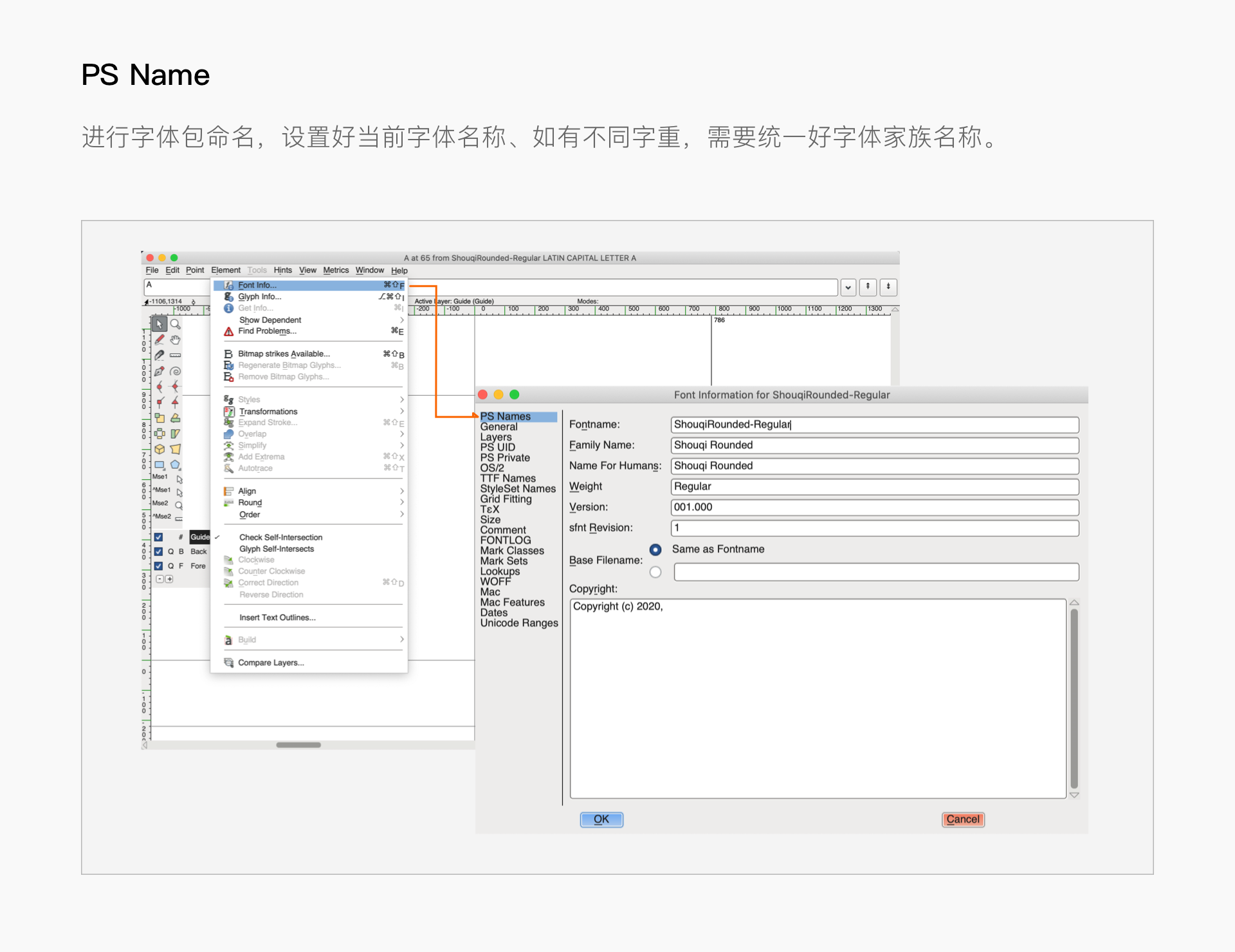Click the Align menu item icon
Screen dimensions: 1235x952
click(228, 491)
